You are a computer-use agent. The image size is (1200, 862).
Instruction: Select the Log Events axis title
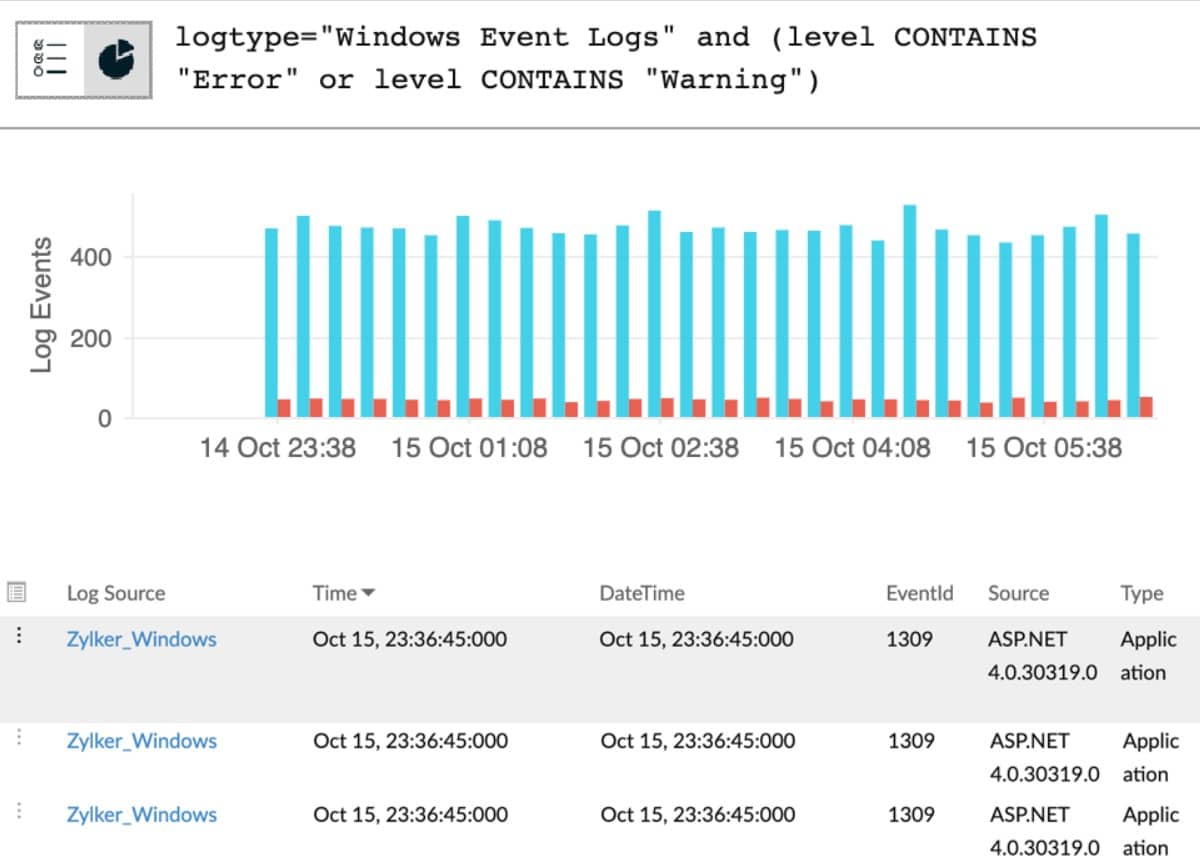[x=41, y=305]
